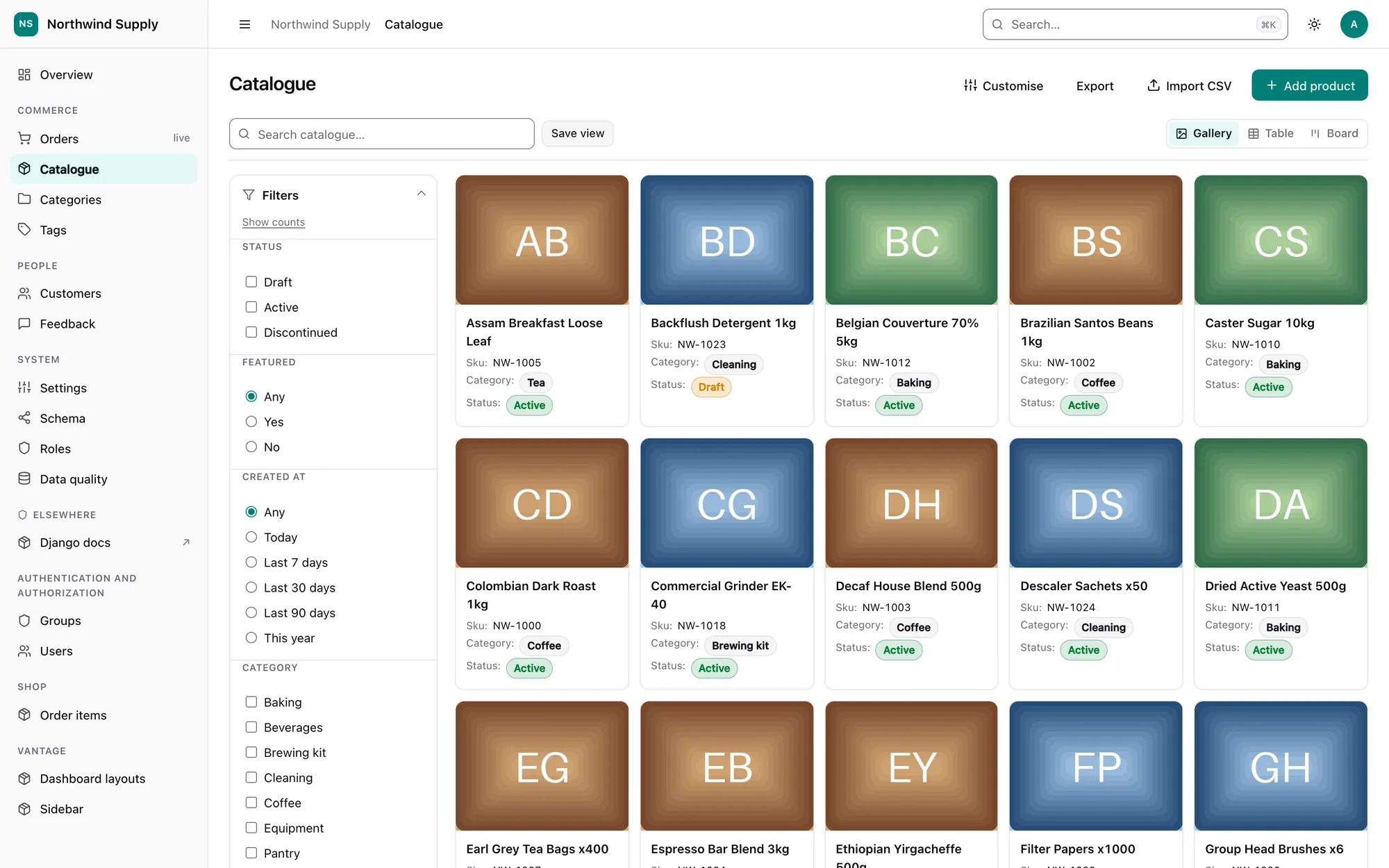Click the Import CSV button
The height and width of the screenshot is (868, 1389).
coord(1189,85)
